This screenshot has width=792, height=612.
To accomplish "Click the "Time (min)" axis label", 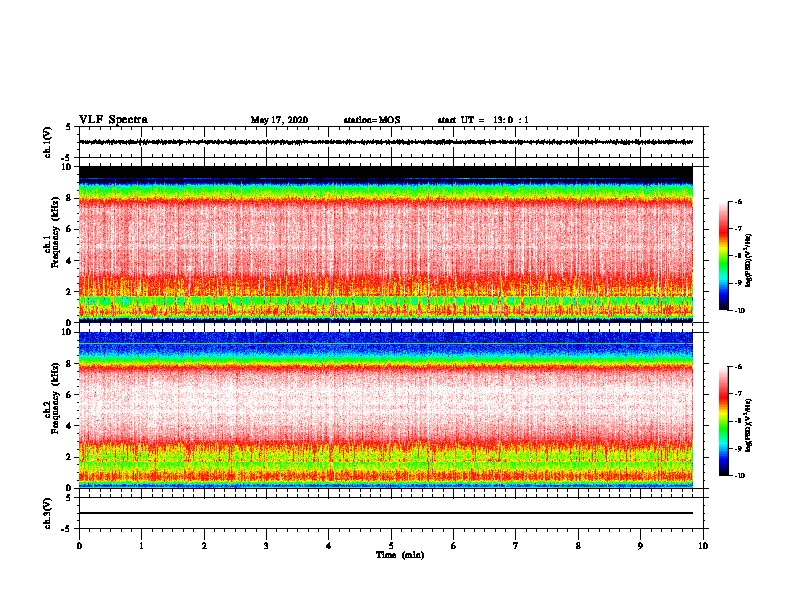I will pos(400,555).
